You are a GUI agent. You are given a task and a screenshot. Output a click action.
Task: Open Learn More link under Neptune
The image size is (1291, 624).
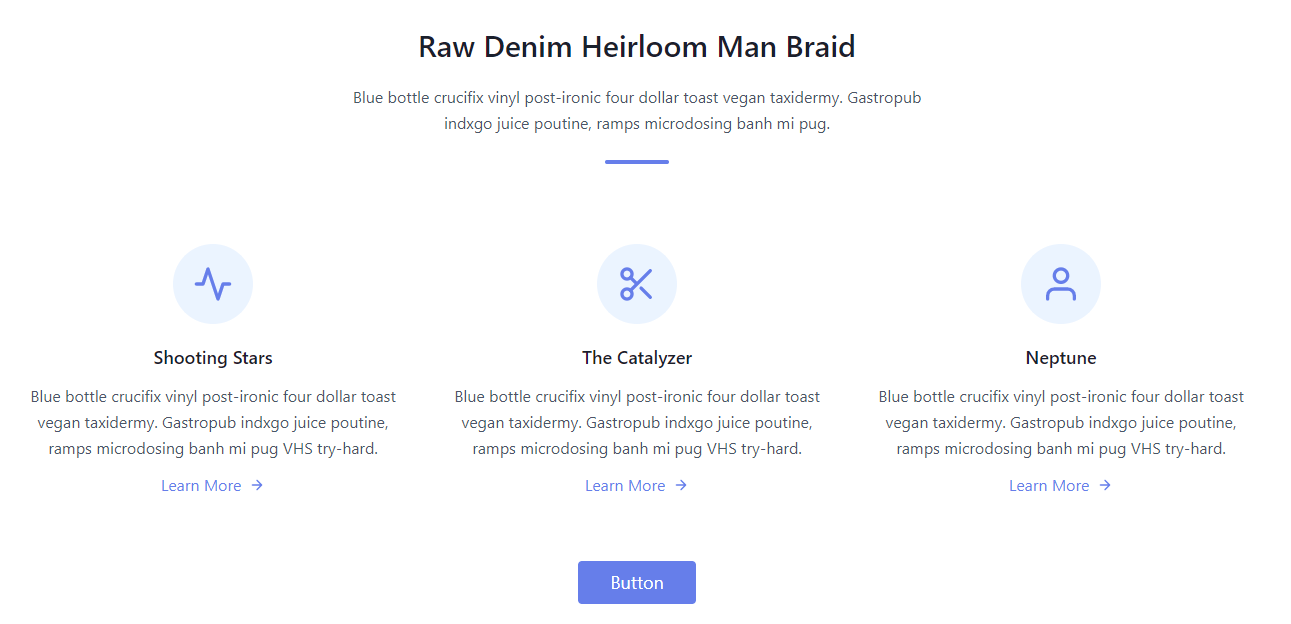point(1049,486)
